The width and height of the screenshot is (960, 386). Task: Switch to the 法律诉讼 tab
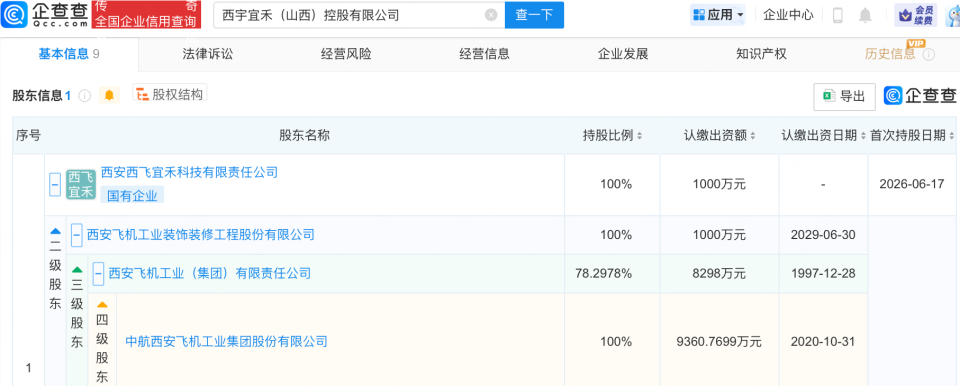[x=208, y=54]
